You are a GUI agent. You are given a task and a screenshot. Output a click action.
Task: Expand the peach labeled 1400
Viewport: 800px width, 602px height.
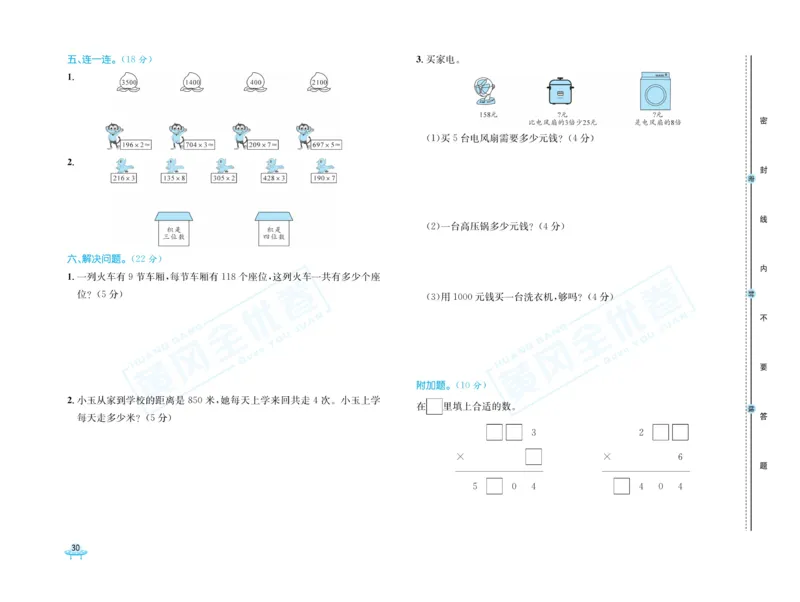coord(191,82)
